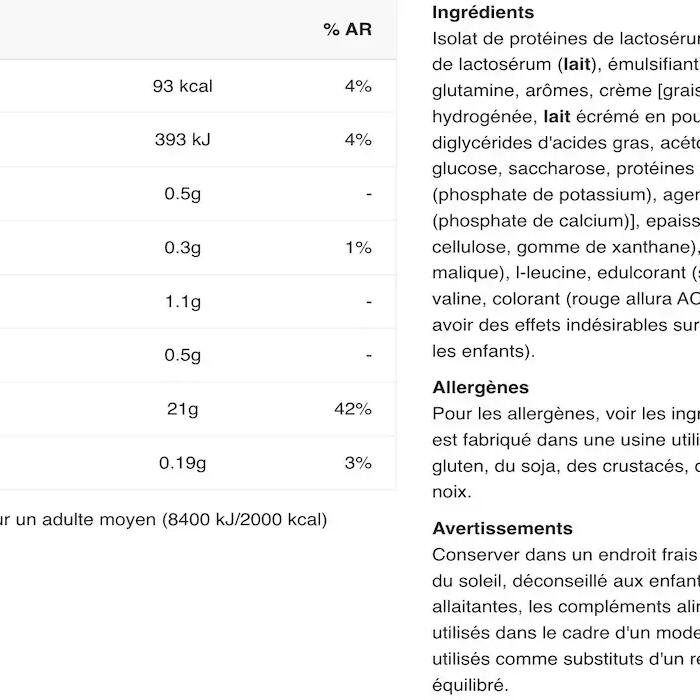The image size is (700, 700).
Task: Click the 4% value beside 93 kcal
Action: pos(358,86)
